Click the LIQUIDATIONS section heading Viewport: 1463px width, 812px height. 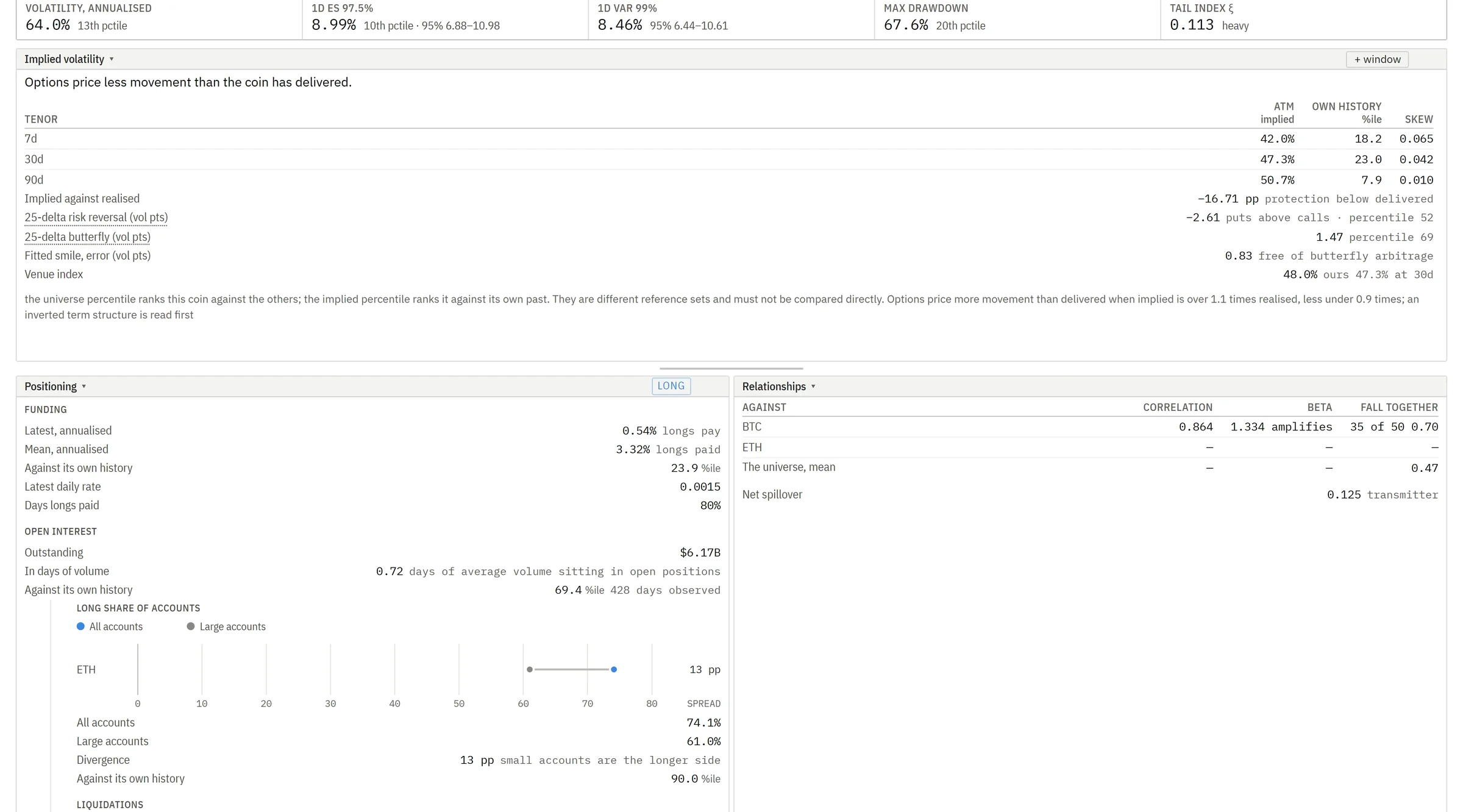110,805
